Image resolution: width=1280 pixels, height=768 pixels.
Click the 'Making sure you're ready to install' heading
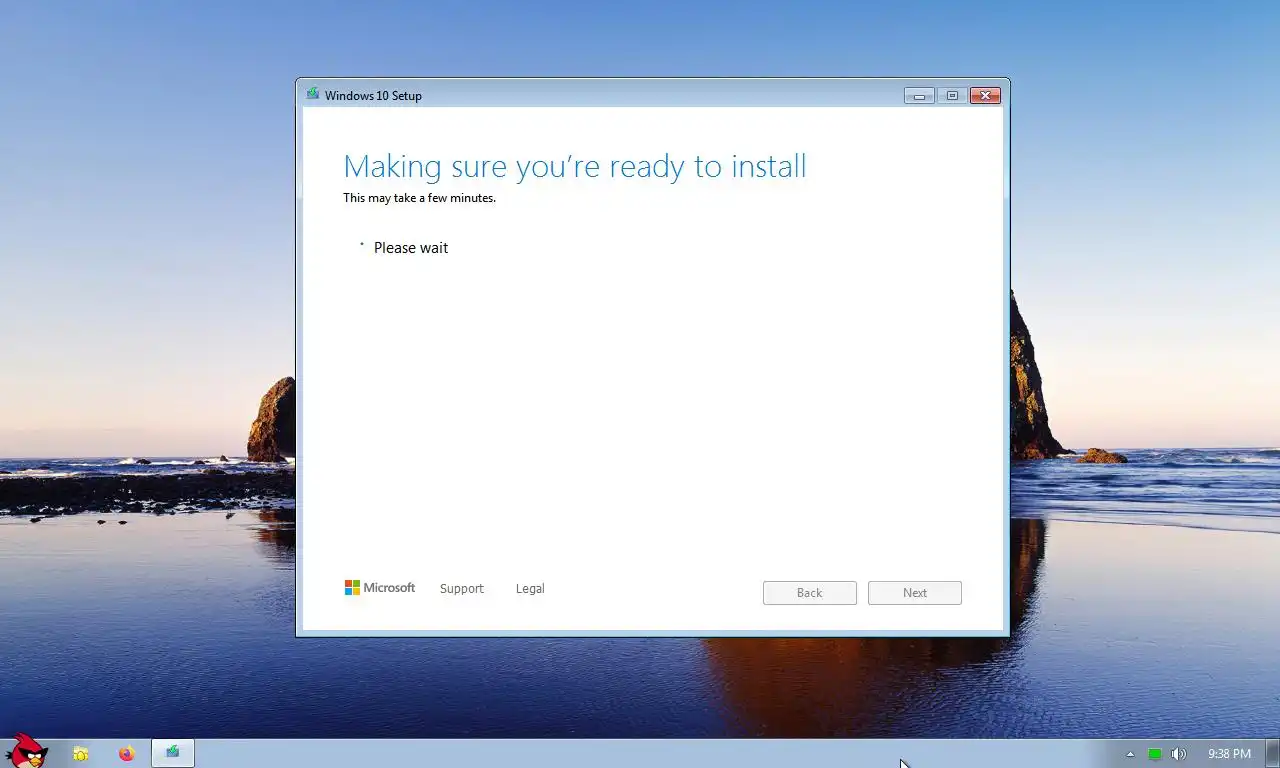click(575, 167)
